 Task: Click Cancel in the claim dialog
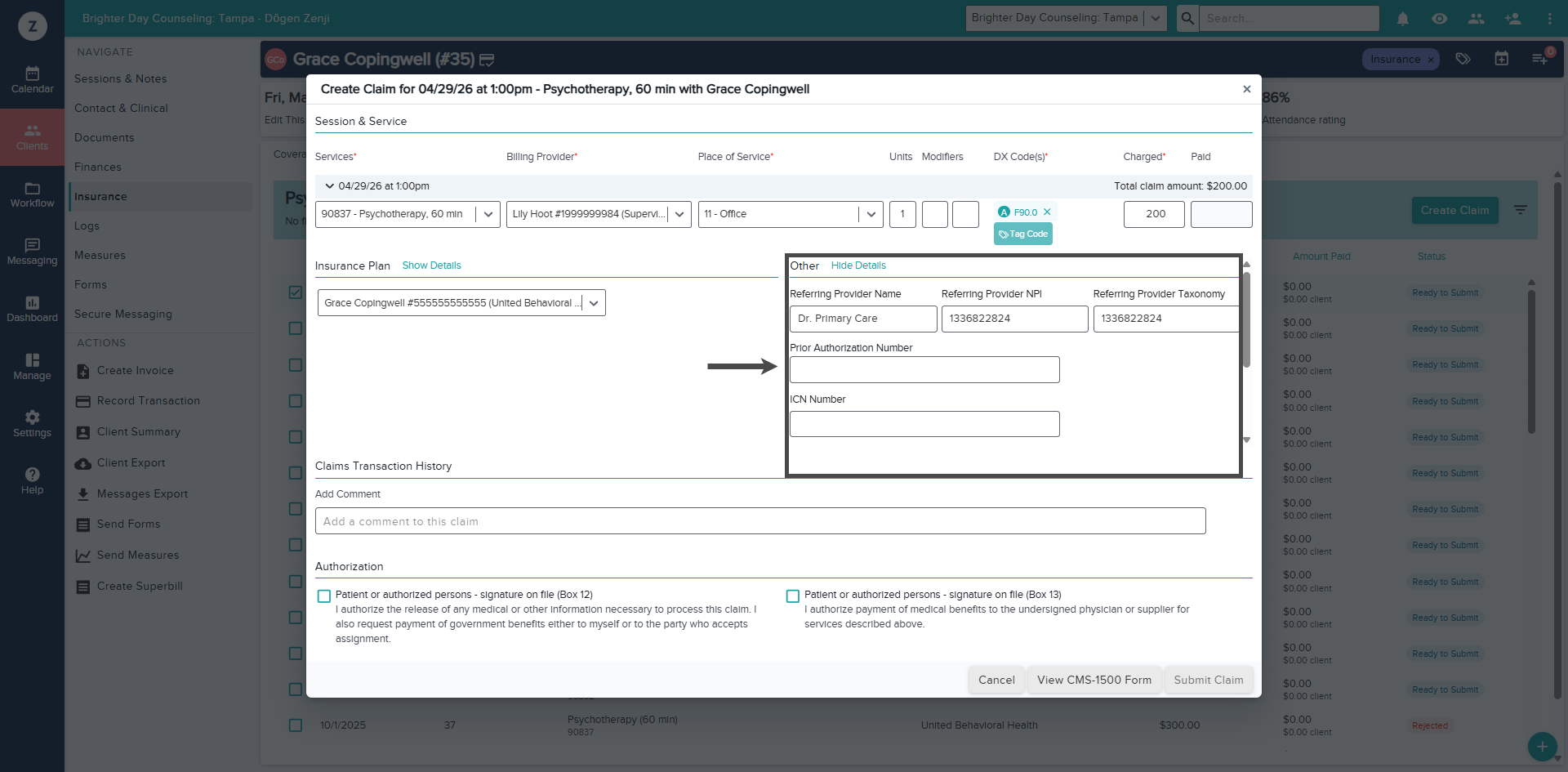(x=996, y=680)
